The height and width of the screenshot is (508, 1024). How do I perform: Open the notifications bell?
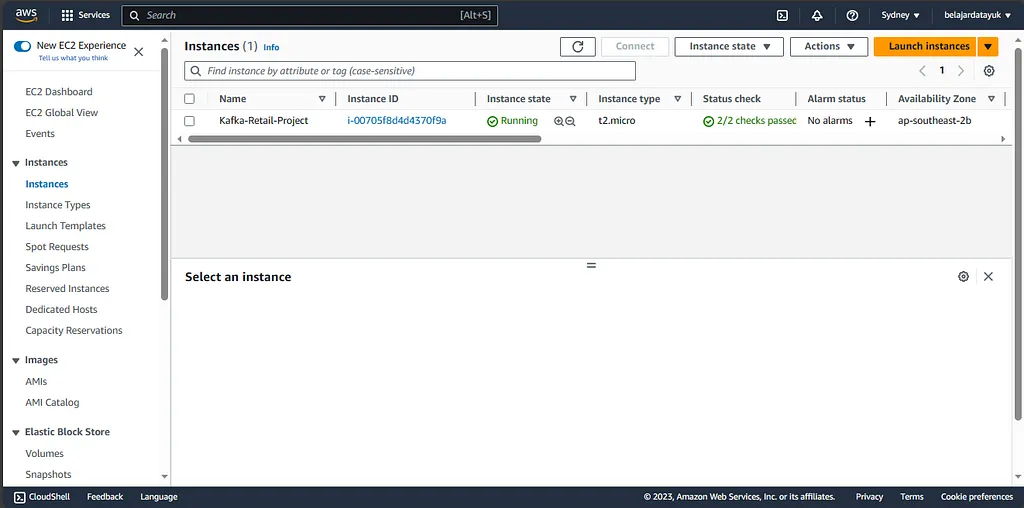coord(817,15)
